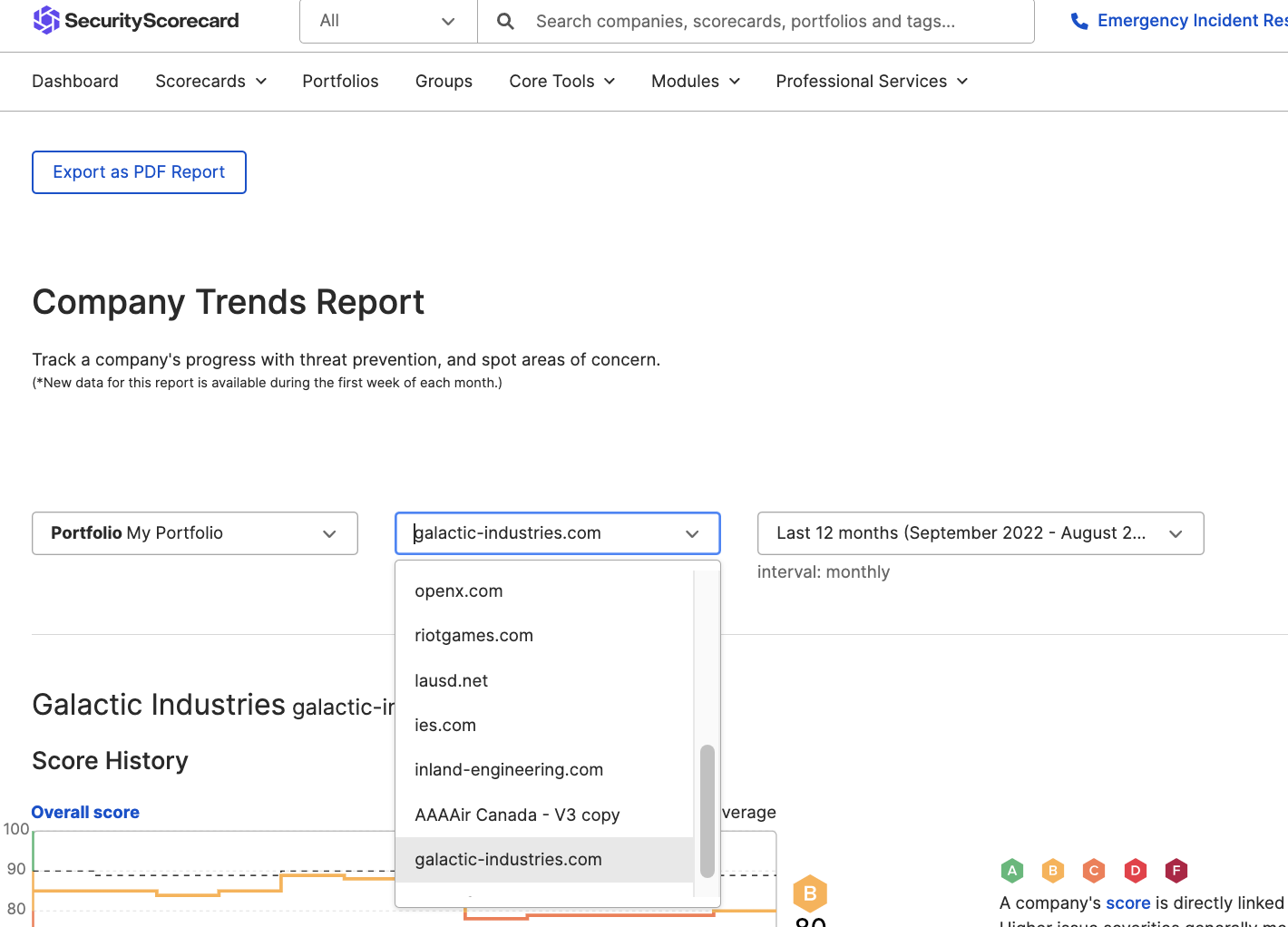Expand the Modules menu
The width and height of the screenshot is (1288, 927).
(x=696, y=81)
